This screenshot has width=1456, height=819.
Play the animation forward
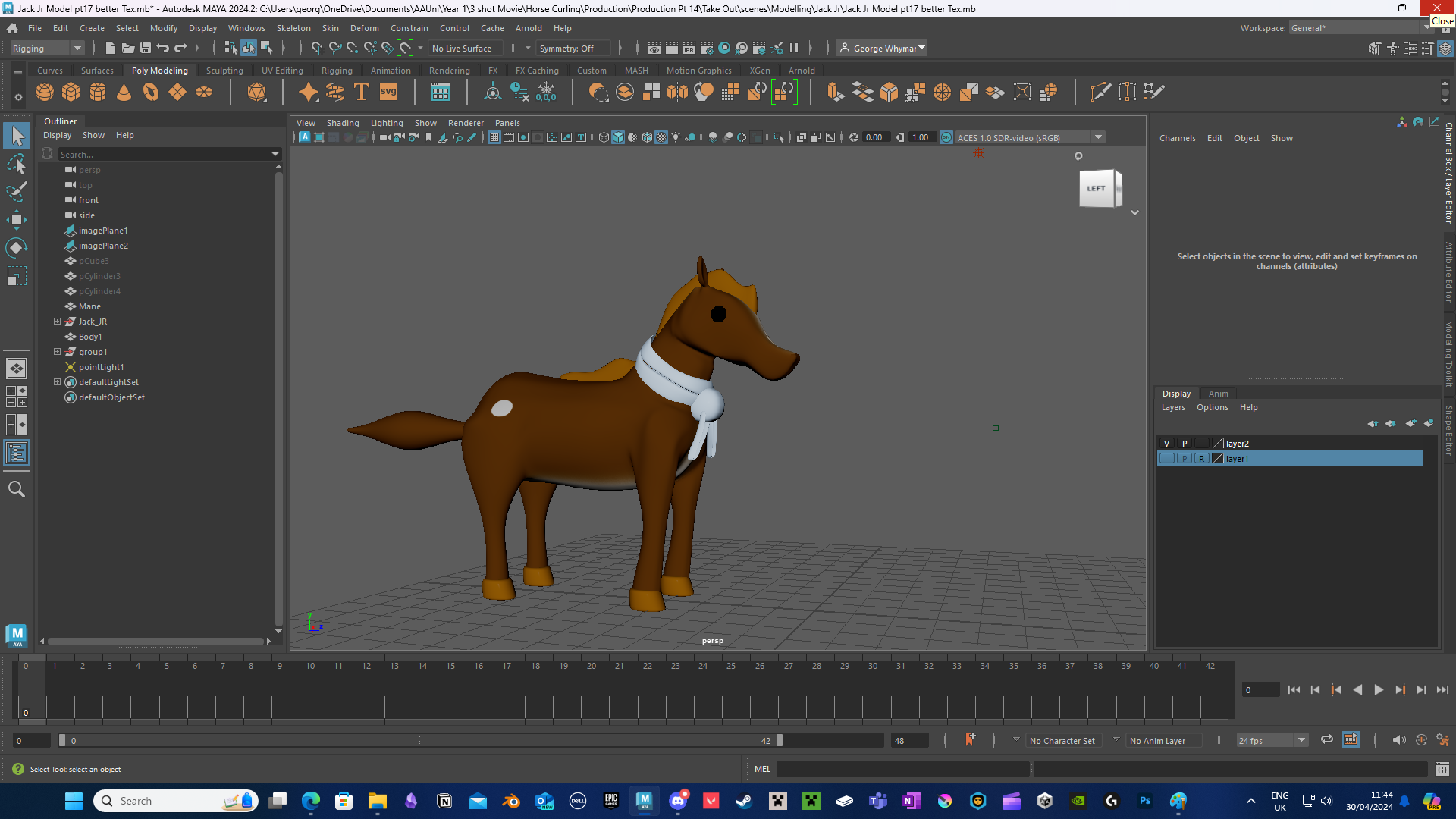[1379, 689]
